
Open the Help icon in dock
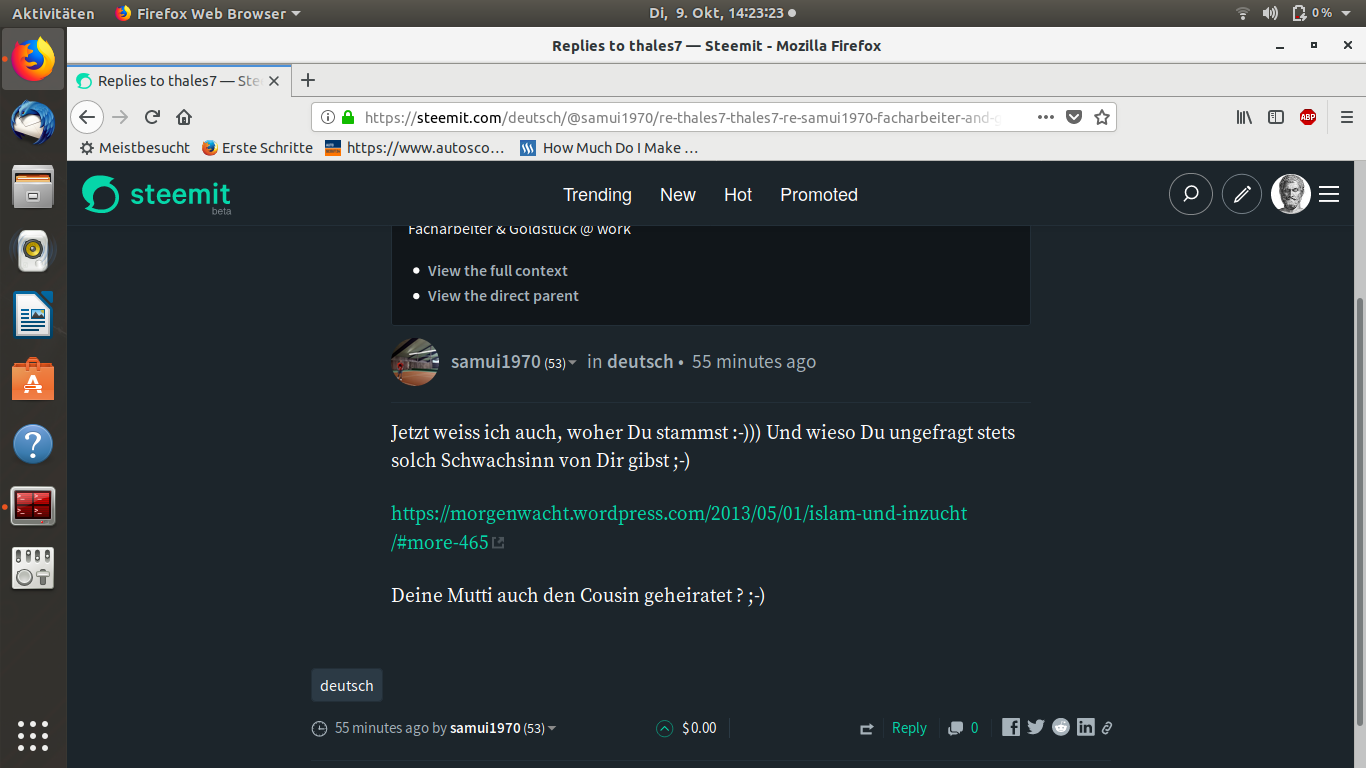(x=33, y=444)
